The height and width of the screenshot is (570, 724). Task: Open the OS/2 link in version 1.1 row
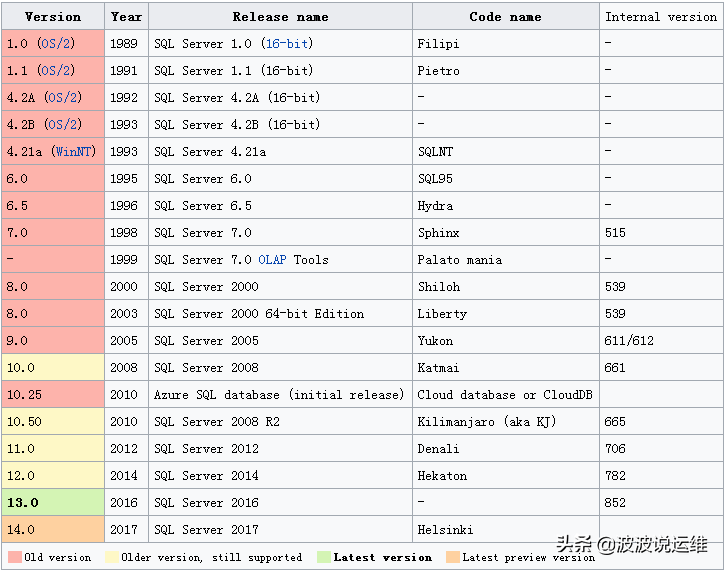click(56, 70)
